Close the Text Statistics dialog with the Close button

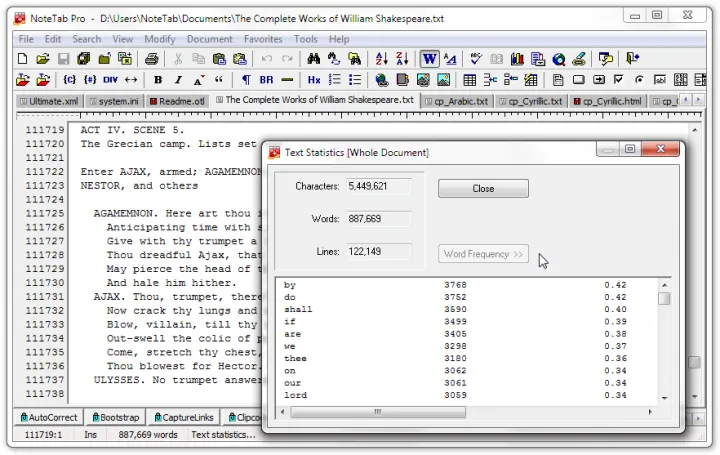pyautogui.click(x=483, y=188)
